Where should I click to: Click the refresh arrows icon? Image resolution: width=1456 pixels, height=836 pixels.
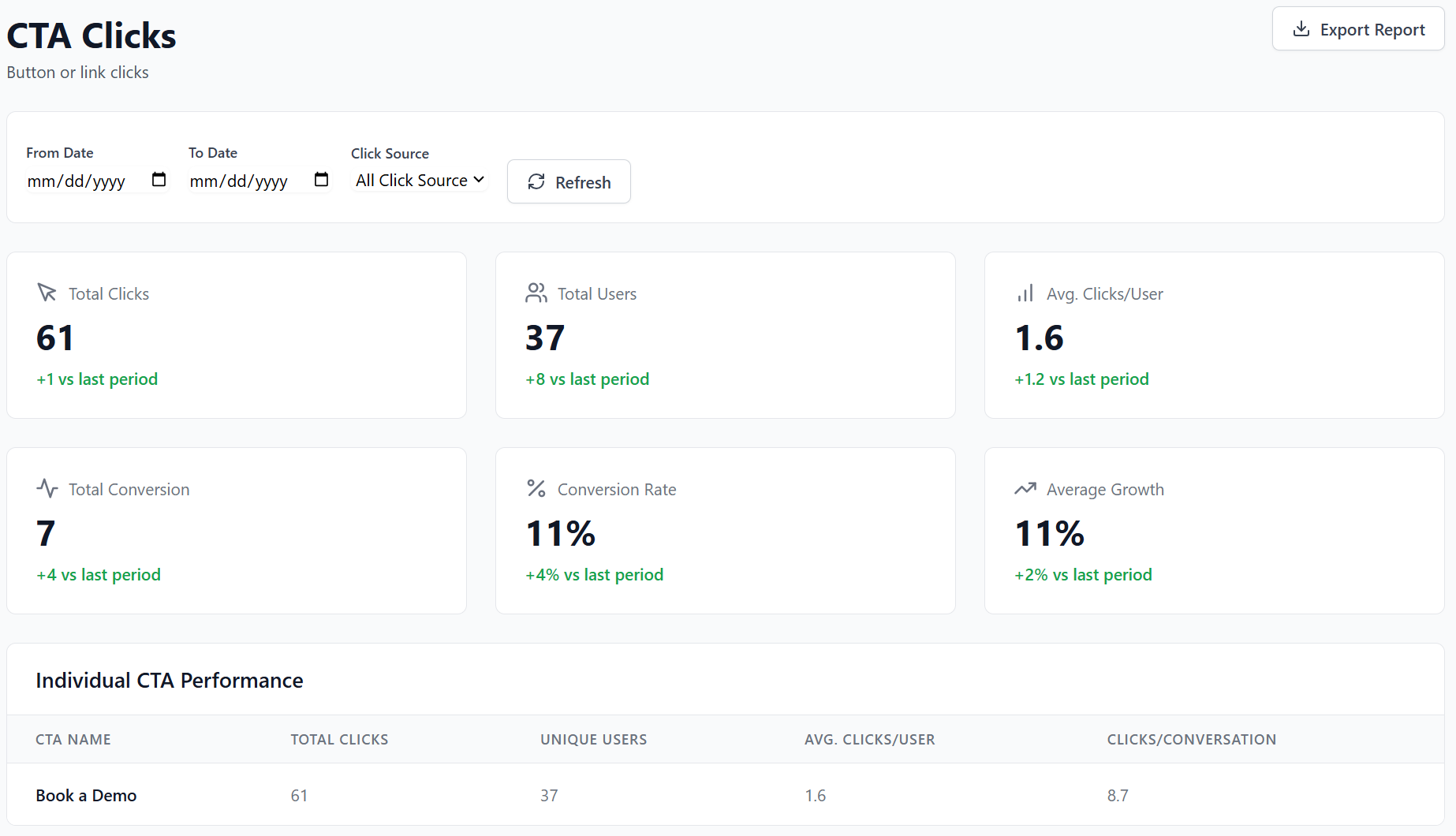[x=536, y=182]
